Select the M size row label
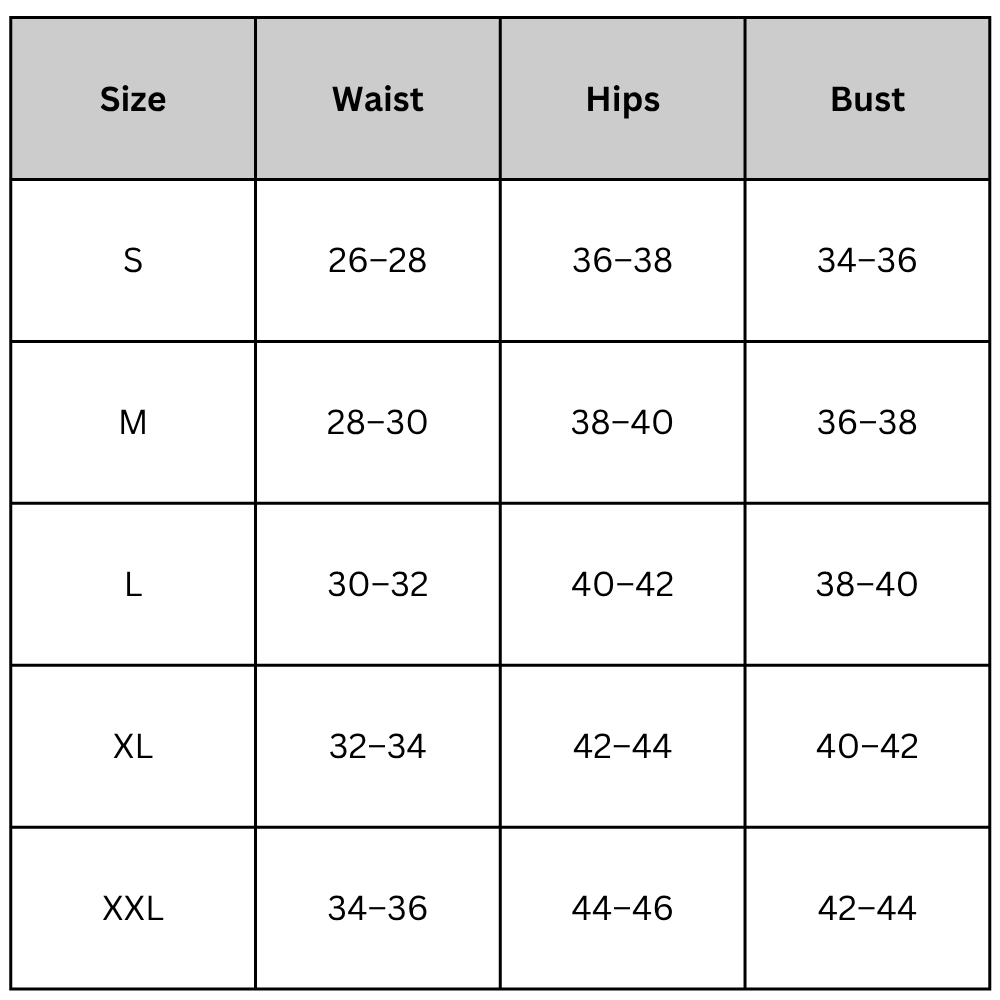 pos(133,423)
